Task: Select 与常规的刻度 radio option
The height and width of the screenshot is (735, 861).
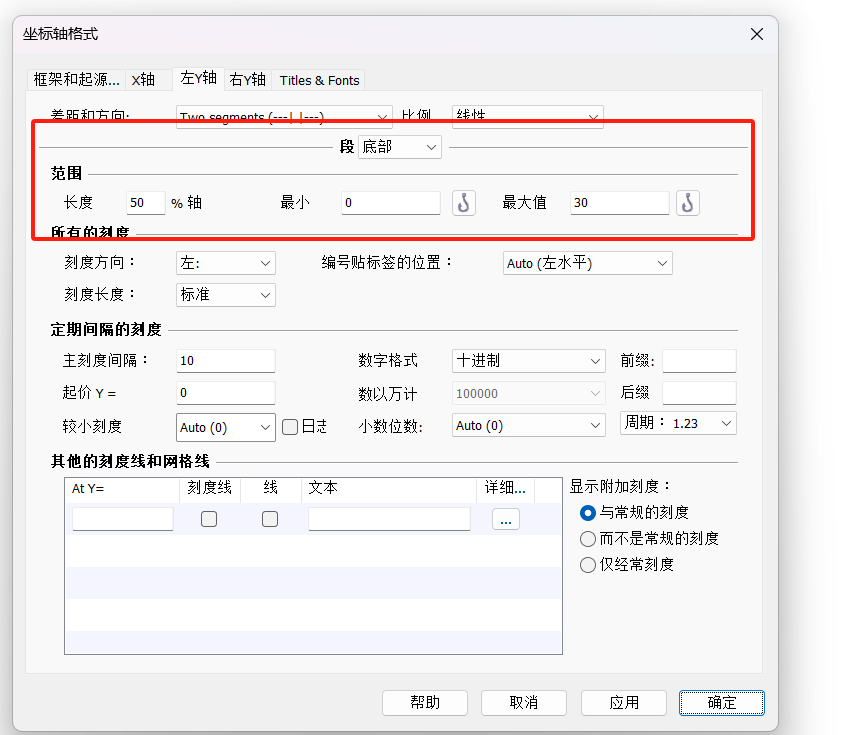Action: (588, 512)
